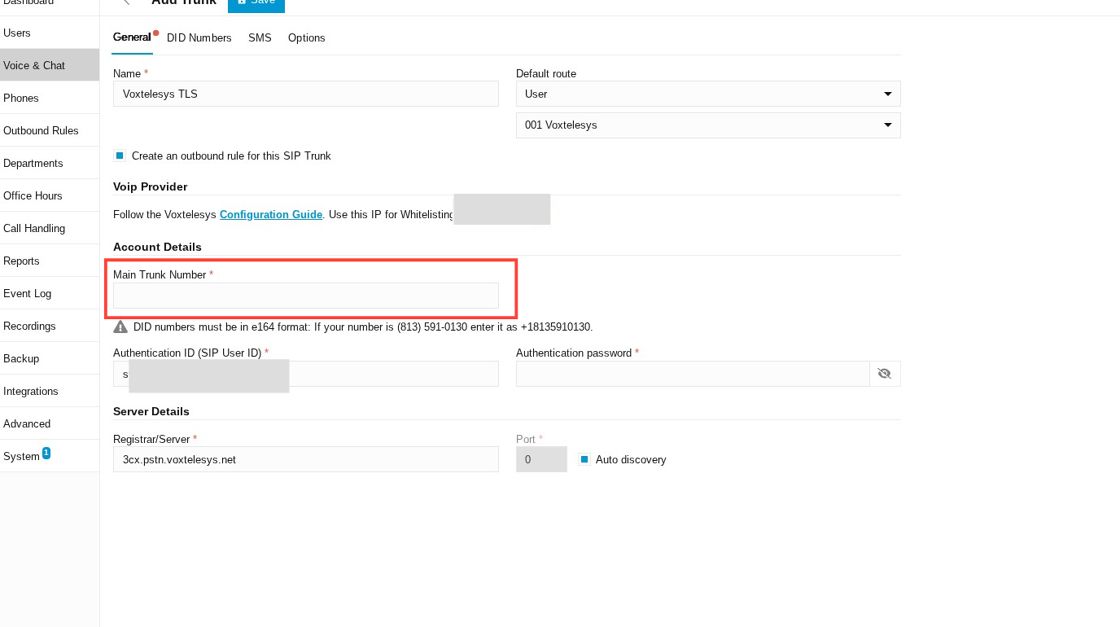Click the Registrar/Server field

pyautogui.click(x=306, y=459)
